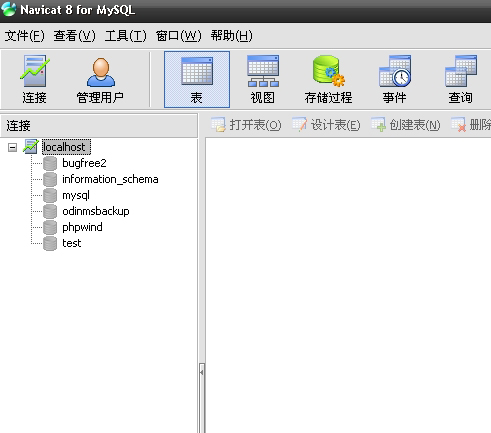Switch to 视图 views
Image resolution: width=491 pixels, height=433 pixels.
(263, 80)
